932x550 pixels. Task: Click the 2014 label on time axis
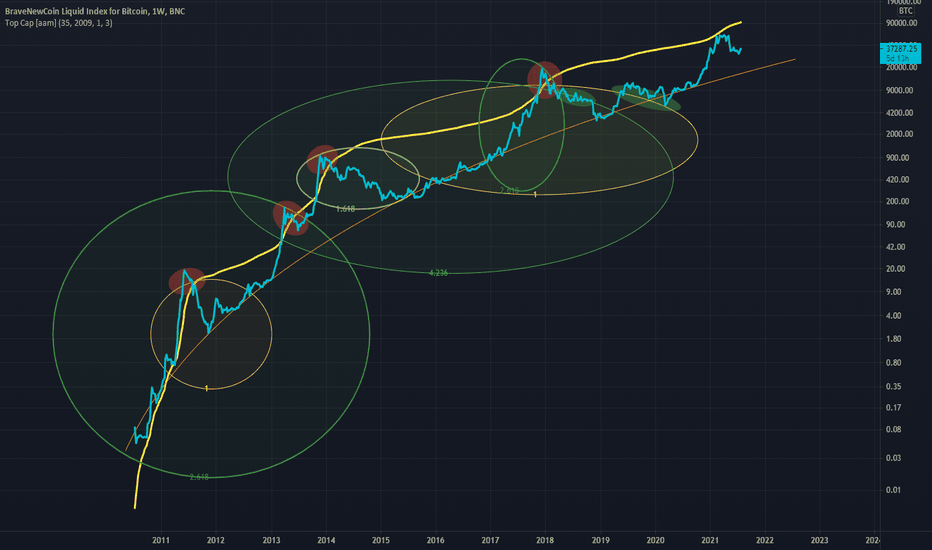326,540
